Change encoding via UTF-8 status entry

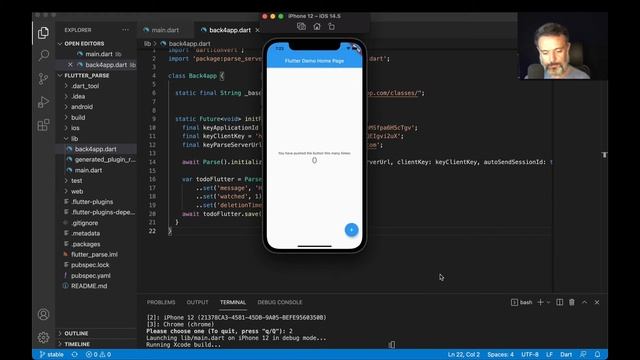point(530,355)
